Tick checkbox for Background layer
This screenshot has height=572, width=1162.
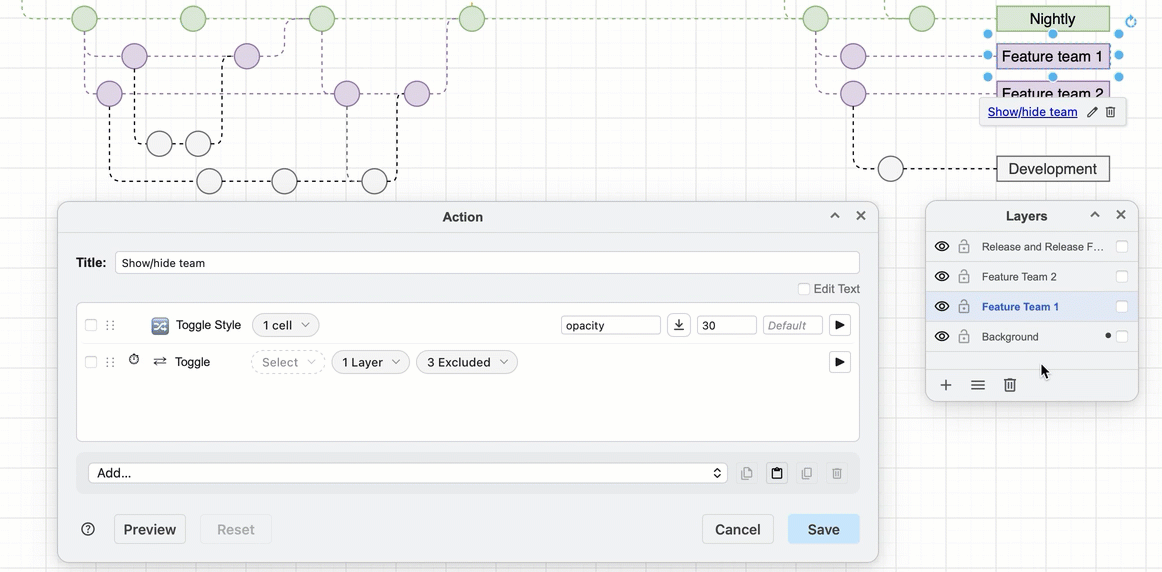point(1122,336)
